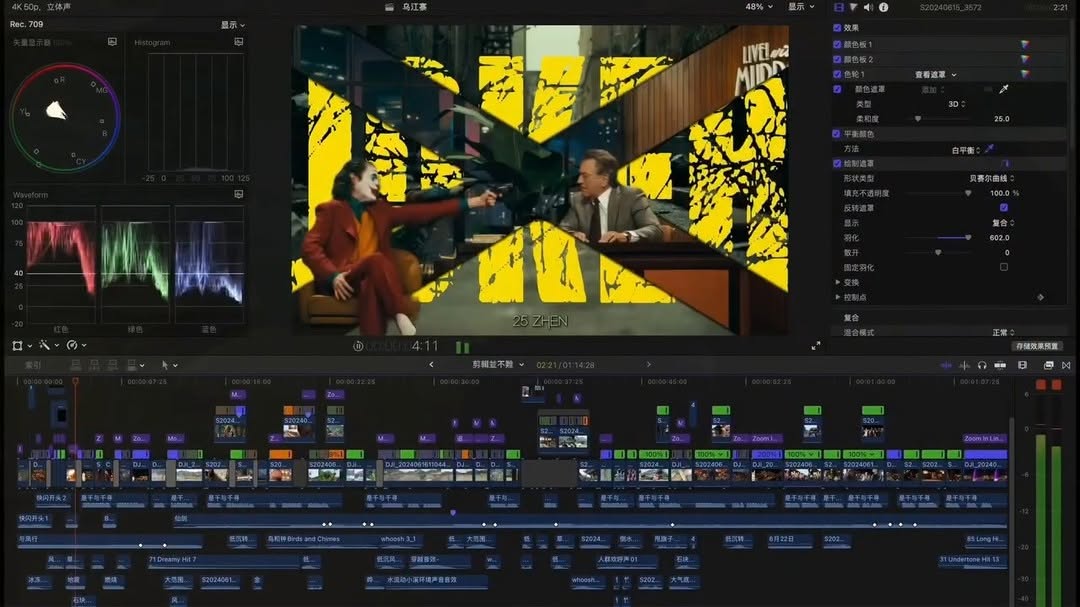Viewport: 1080px width, 607px height.
Task: Click the append clip timeline button
Action: [x=112, y=365]
